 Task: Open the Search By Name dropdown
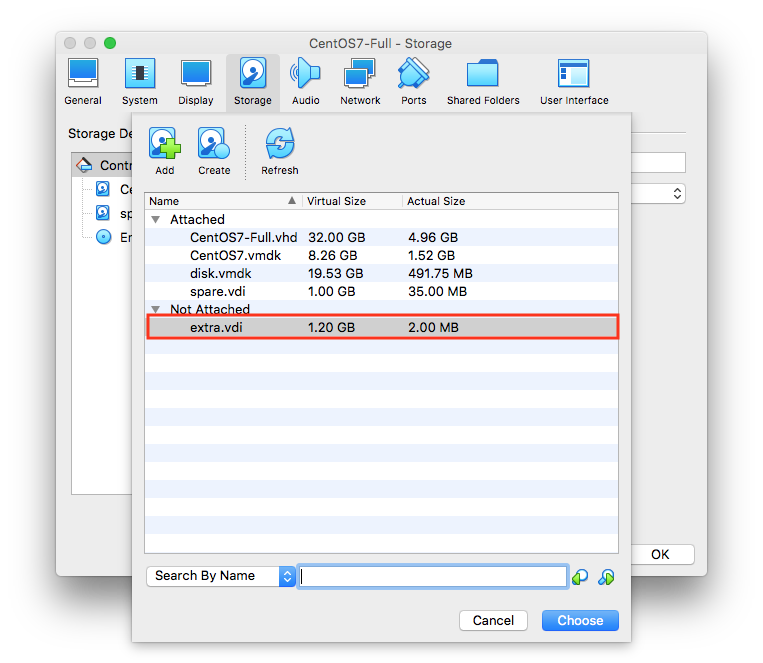pos(221,576)
